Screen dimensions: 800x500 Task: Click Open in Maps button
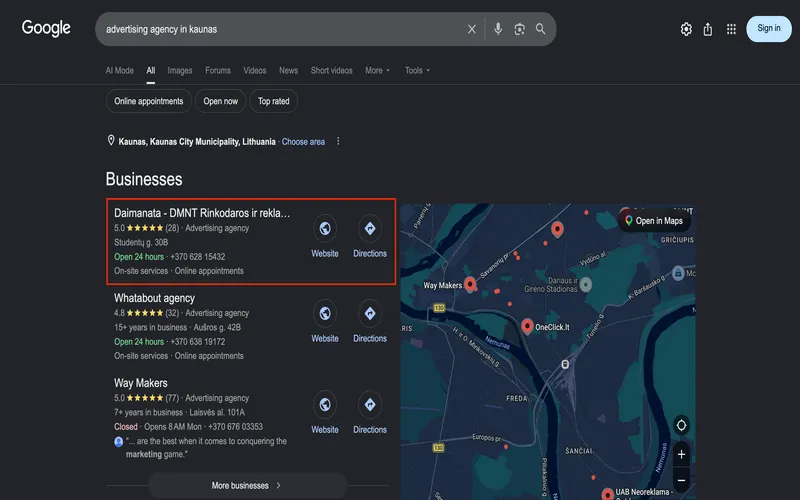tap(654, 220)
